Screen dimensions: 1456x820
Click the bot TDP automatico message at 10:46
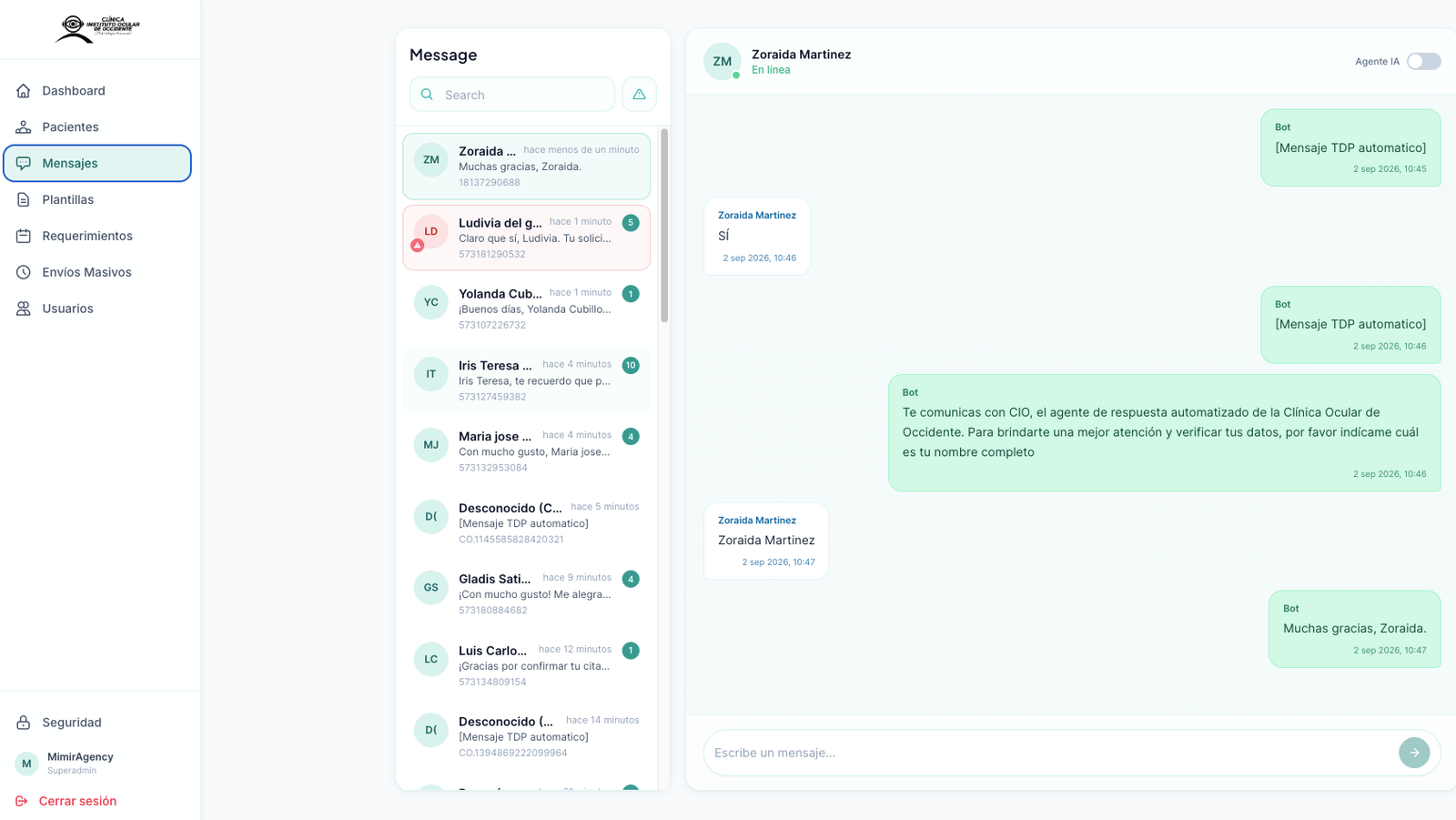pyautogui.click(x=1350, y=325)
